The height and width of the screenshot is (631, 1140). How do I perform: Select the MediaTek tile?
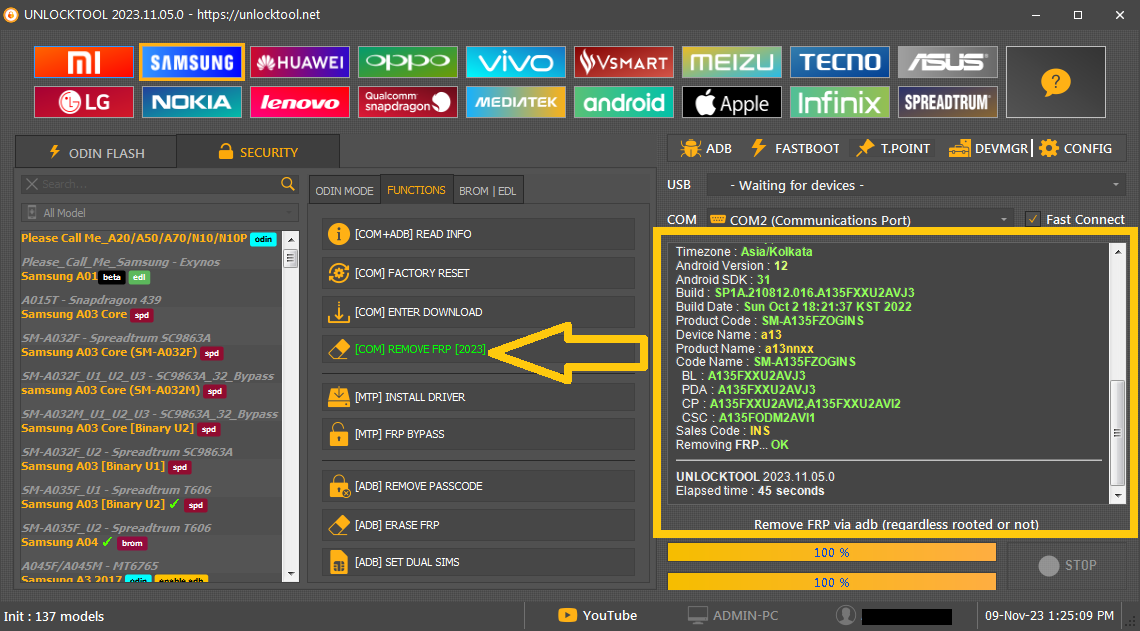pyautogui.click(x=515, y=102)
